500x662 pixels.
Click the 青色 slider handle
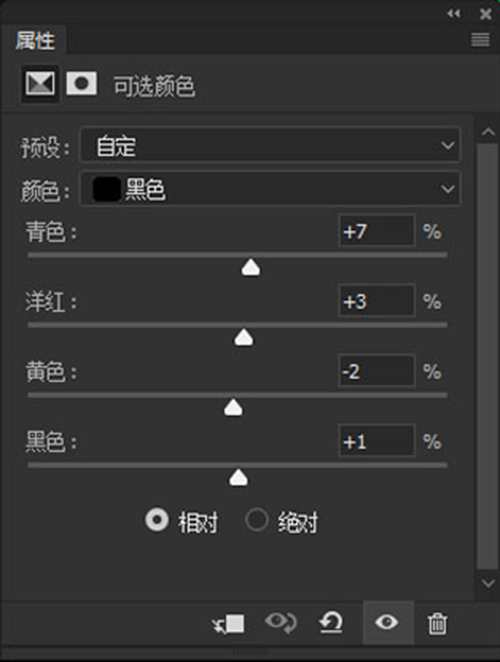pos(251,268)
